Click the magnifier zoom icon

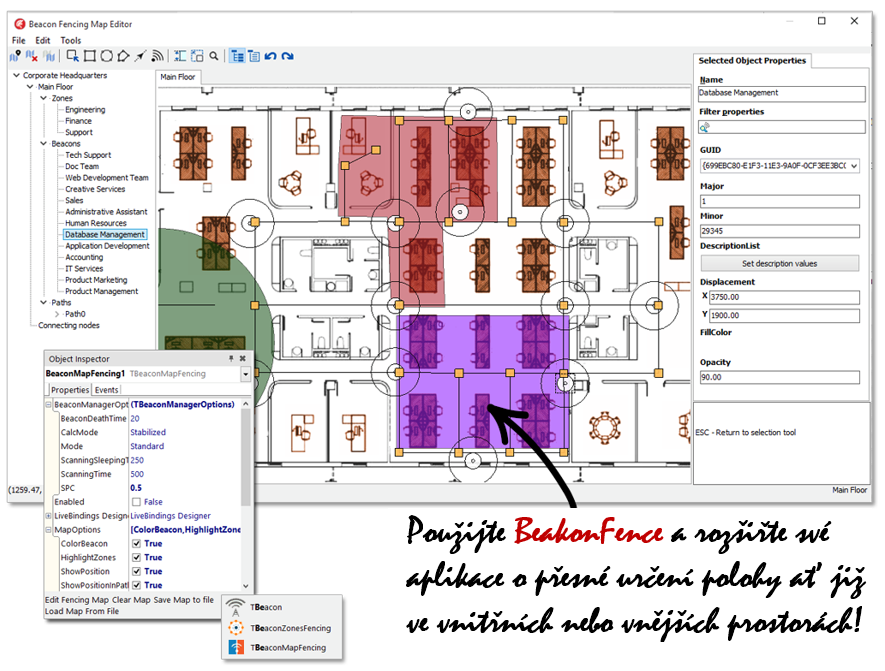(214, 56)
